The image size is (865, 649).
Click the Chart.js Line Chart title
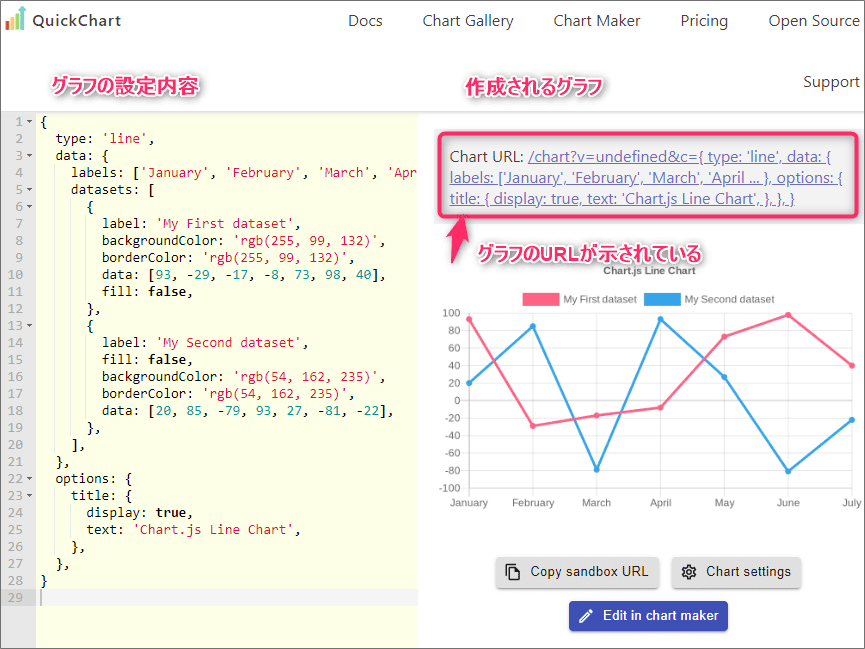click(x=649, y=271)
